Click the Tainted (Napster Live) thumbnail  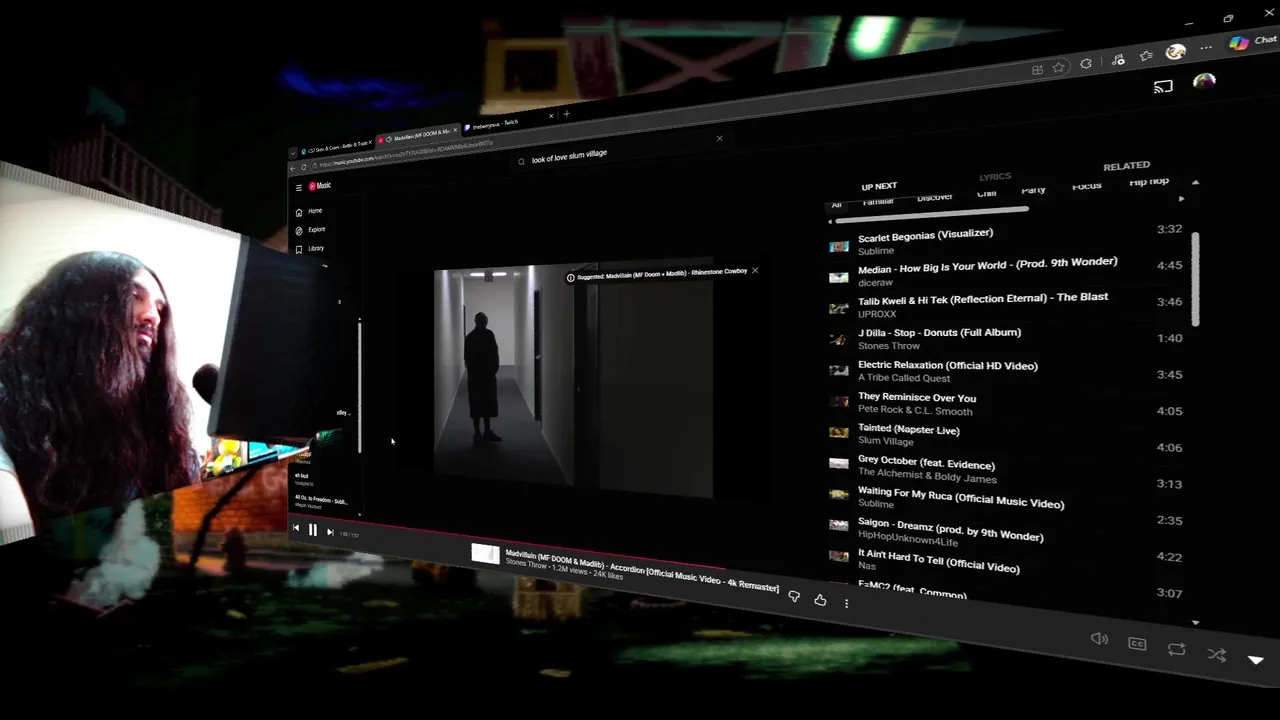pos(839,432)
